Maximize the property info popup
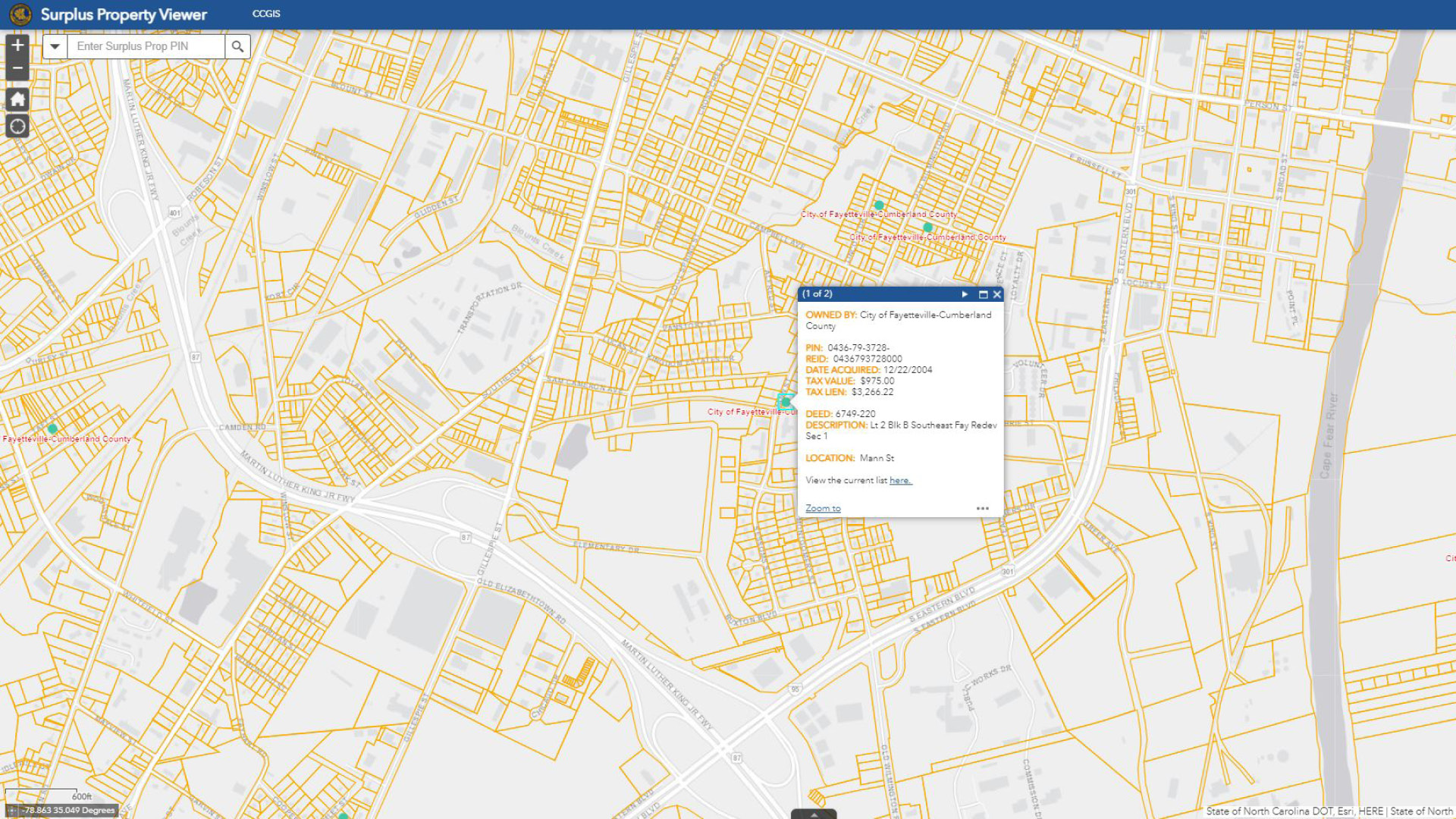This screenshot has width=1456, height=819. [x=983, y=294]
